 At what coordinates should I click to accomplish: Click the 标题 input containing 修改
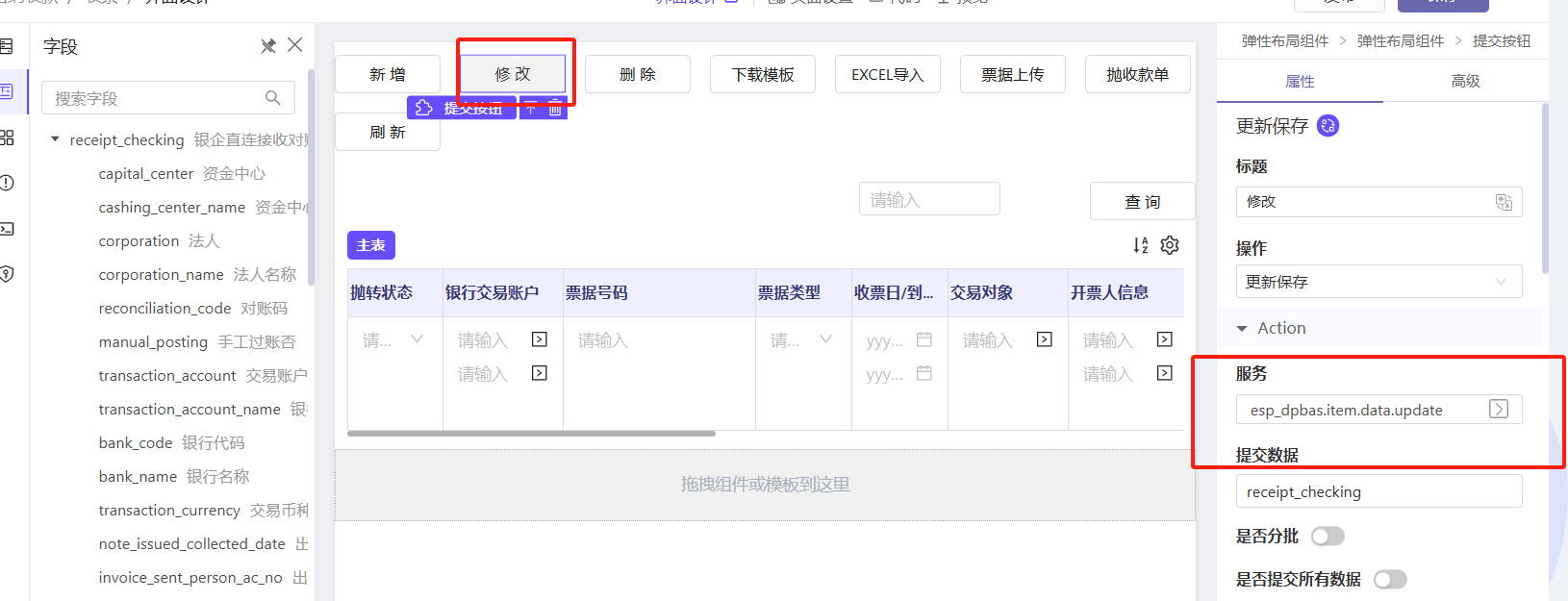tap(1378, 202)
